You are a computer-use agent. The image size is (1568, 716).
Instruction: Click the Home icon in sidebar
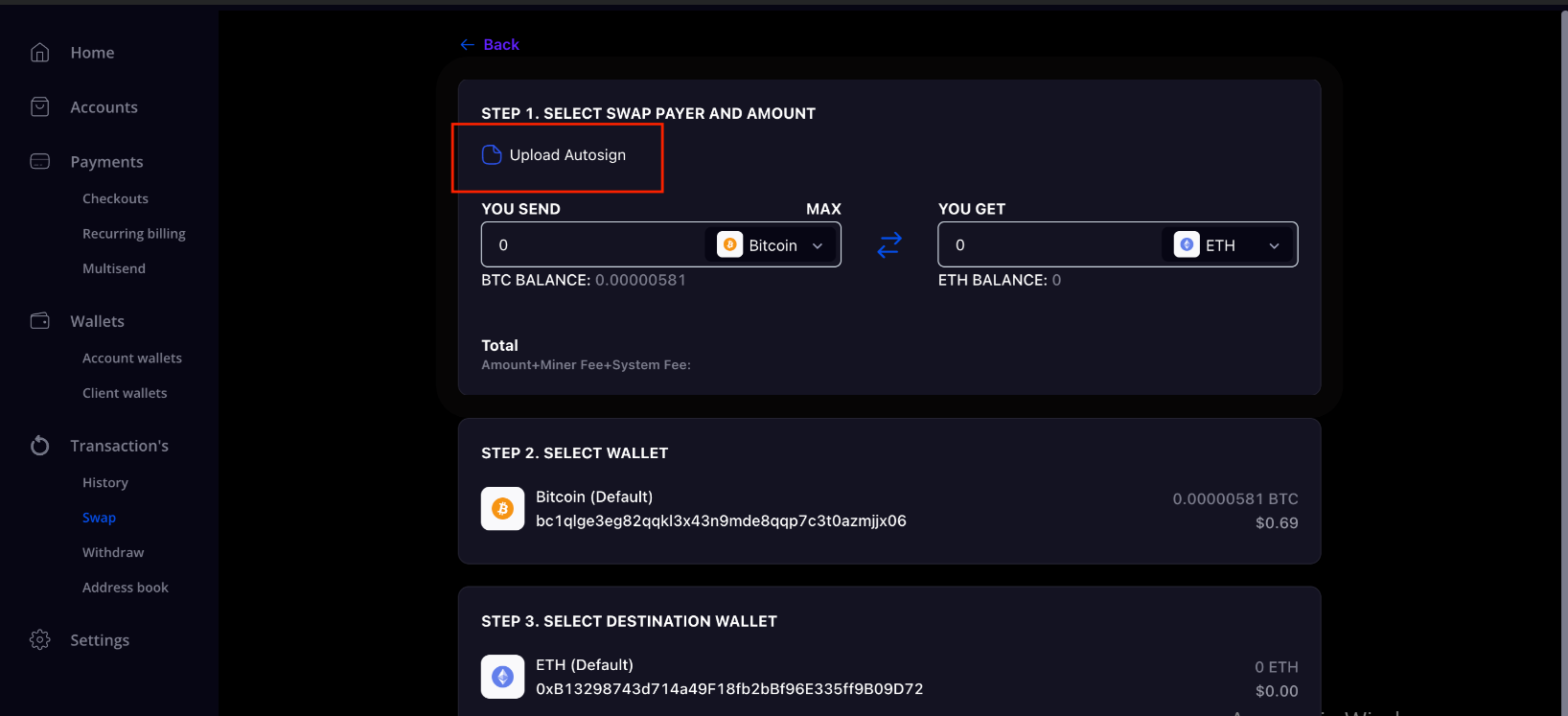(x=39, y=53)
